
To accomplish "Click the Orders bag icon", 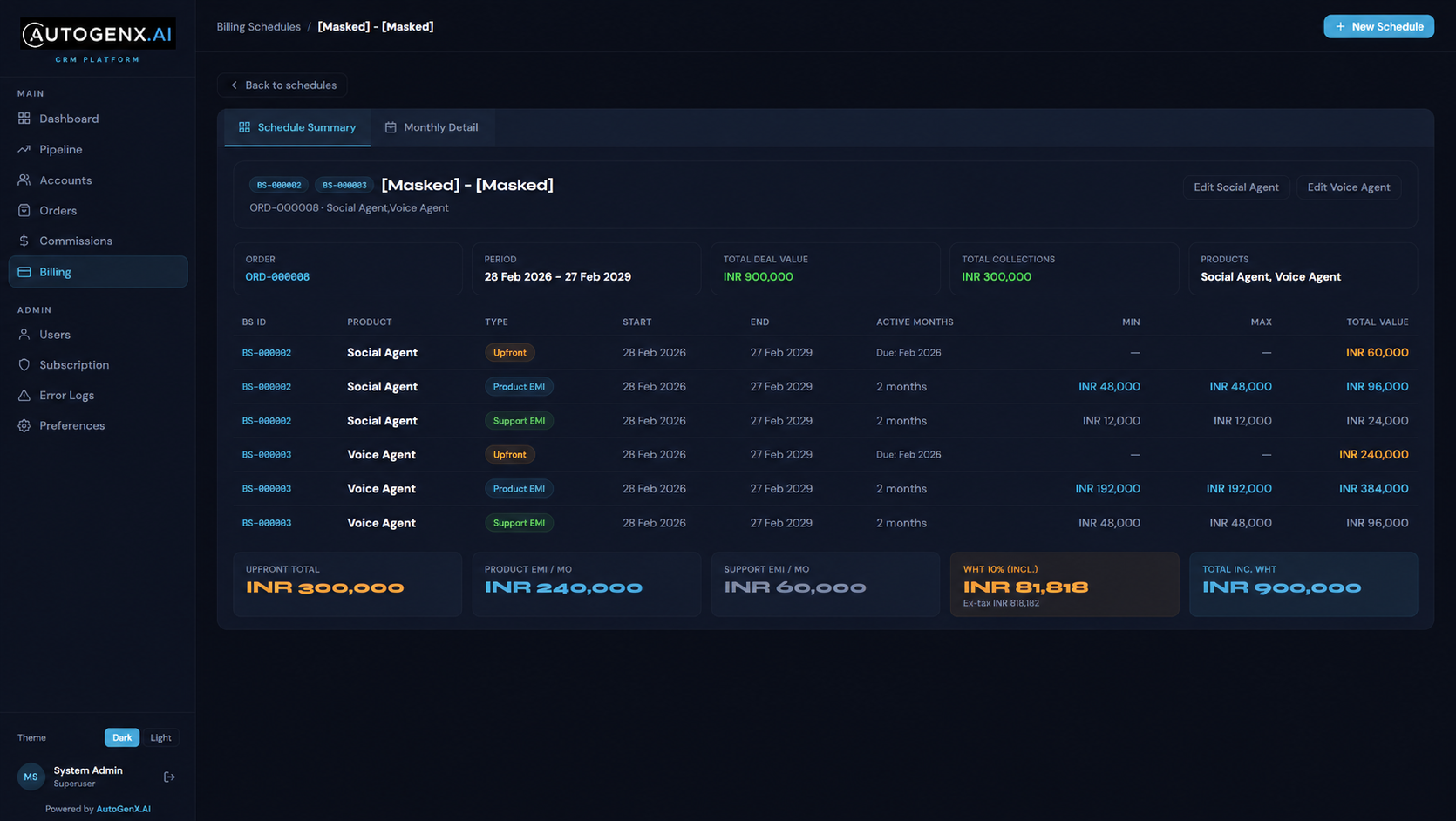I will point(24,210).
